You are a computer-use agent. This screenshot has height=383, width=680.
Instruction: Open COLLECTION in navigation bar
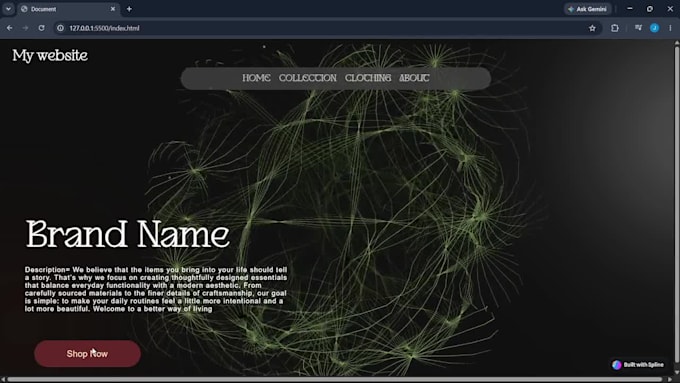coord(307,78)
